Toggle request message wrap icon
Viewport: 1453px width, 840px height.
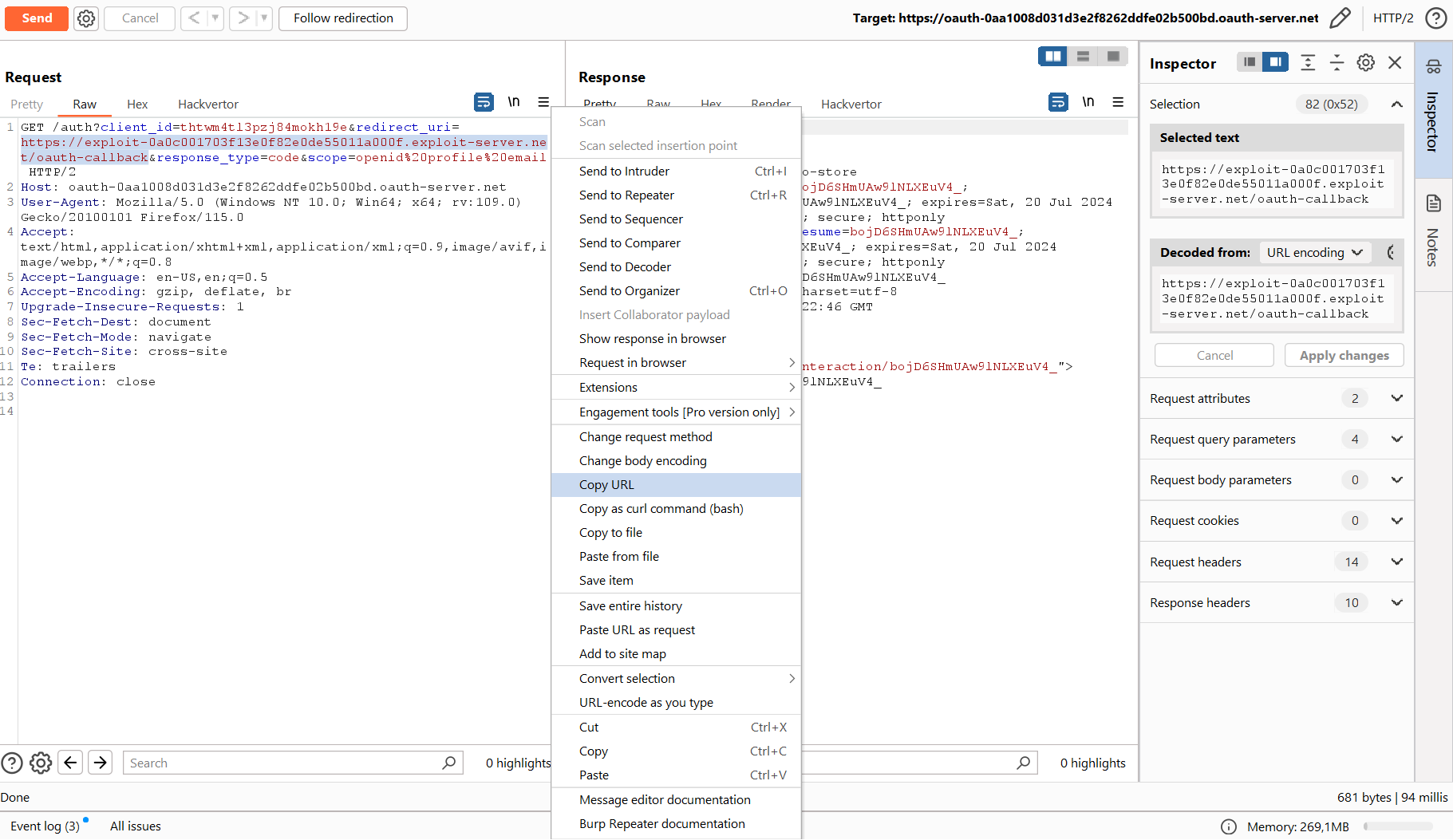pos(484,102)
